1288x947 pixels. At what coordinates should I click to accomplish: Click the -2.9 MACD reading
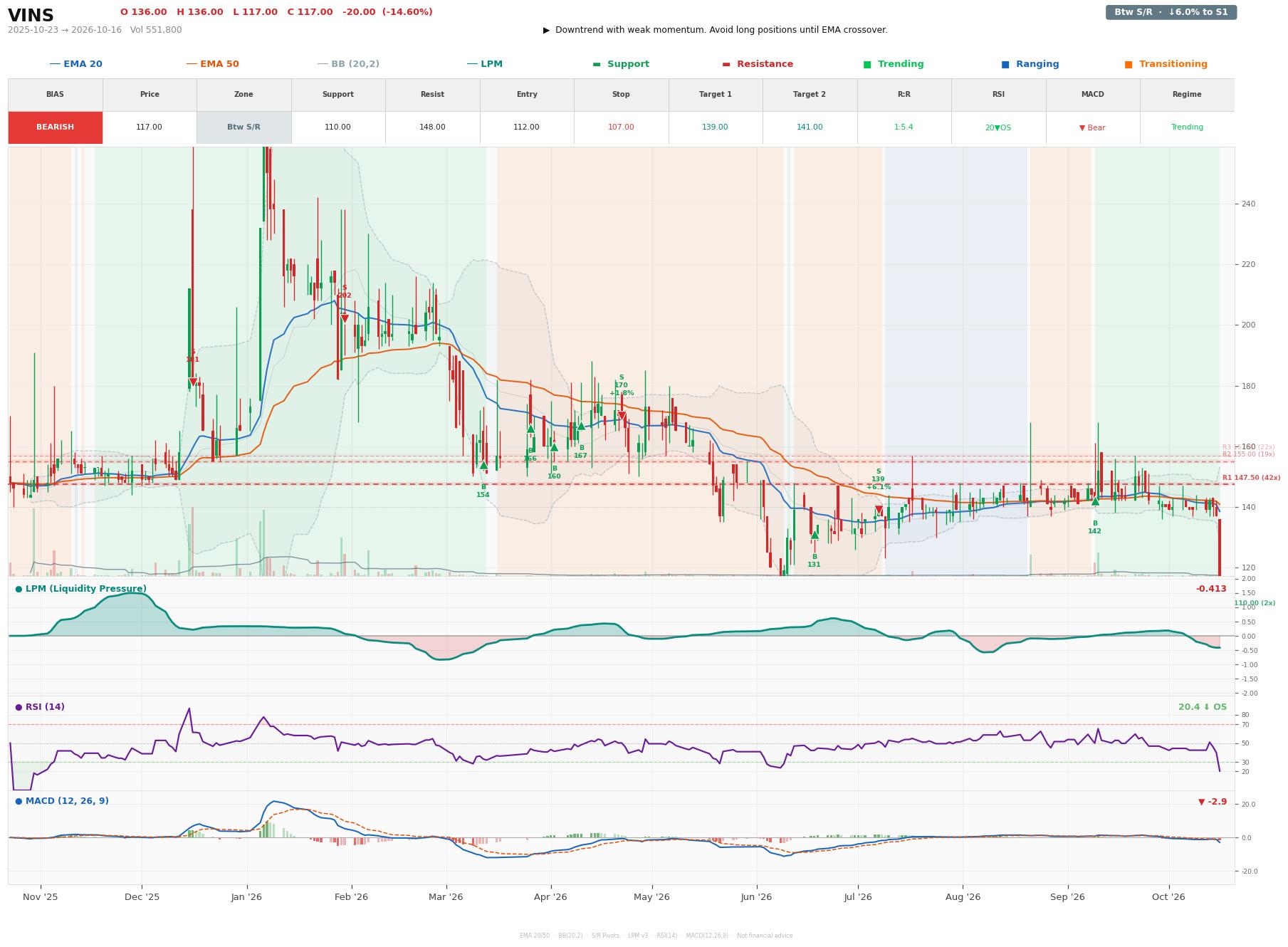(x=1213, y=802)
